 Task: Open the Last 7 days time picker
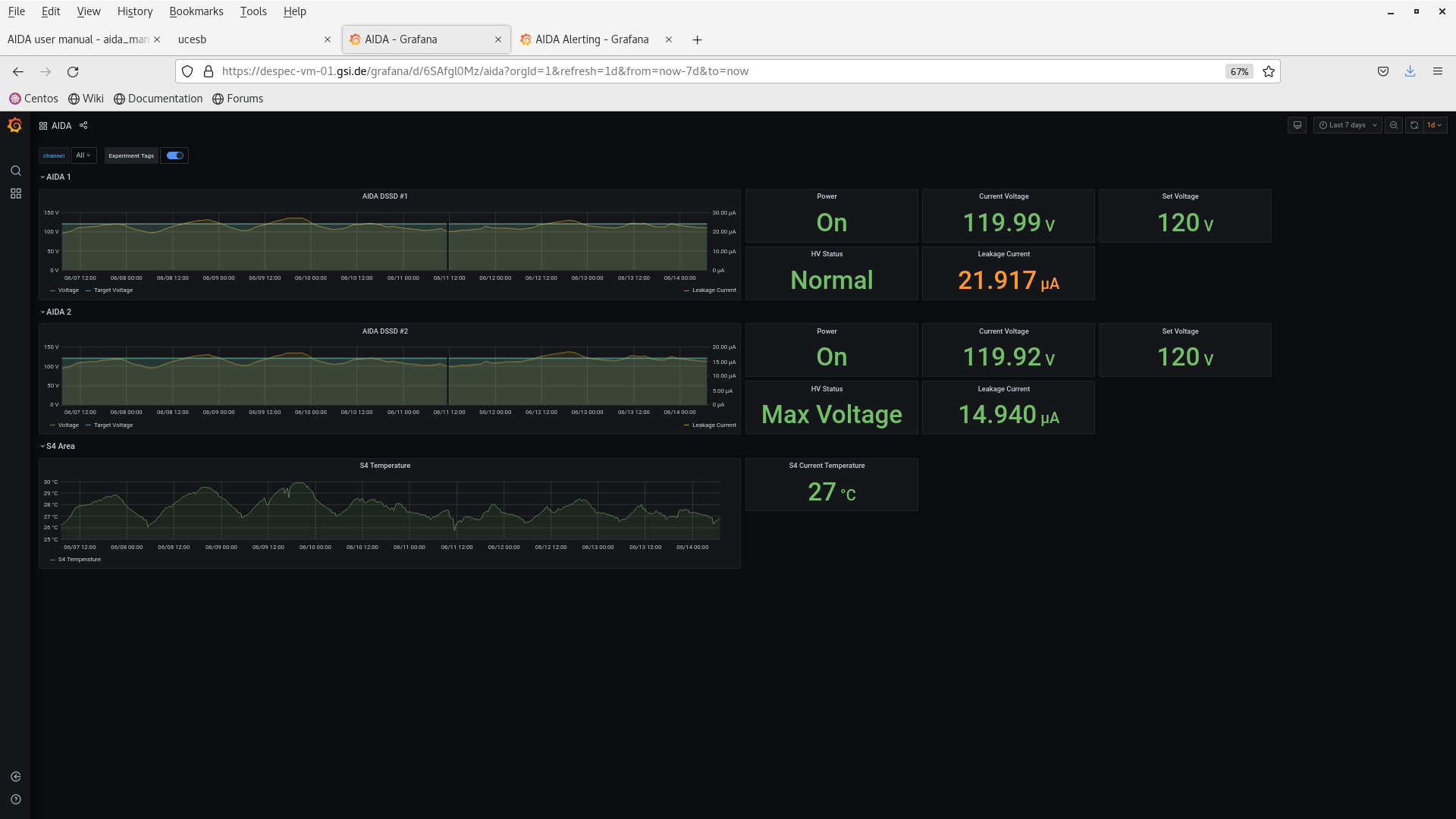point(1348,125)
